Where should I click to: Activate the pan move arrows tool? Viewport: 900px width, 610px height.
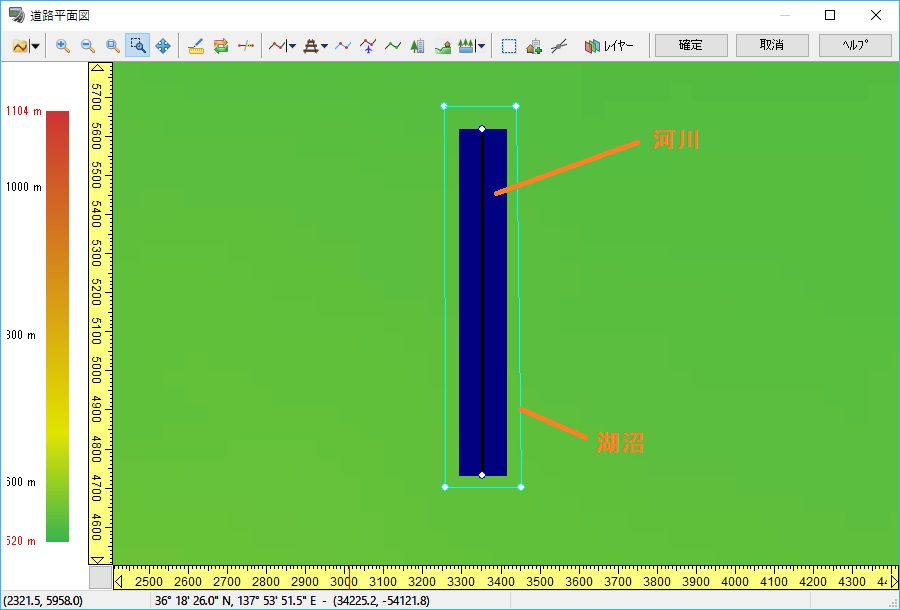point(163,46)
